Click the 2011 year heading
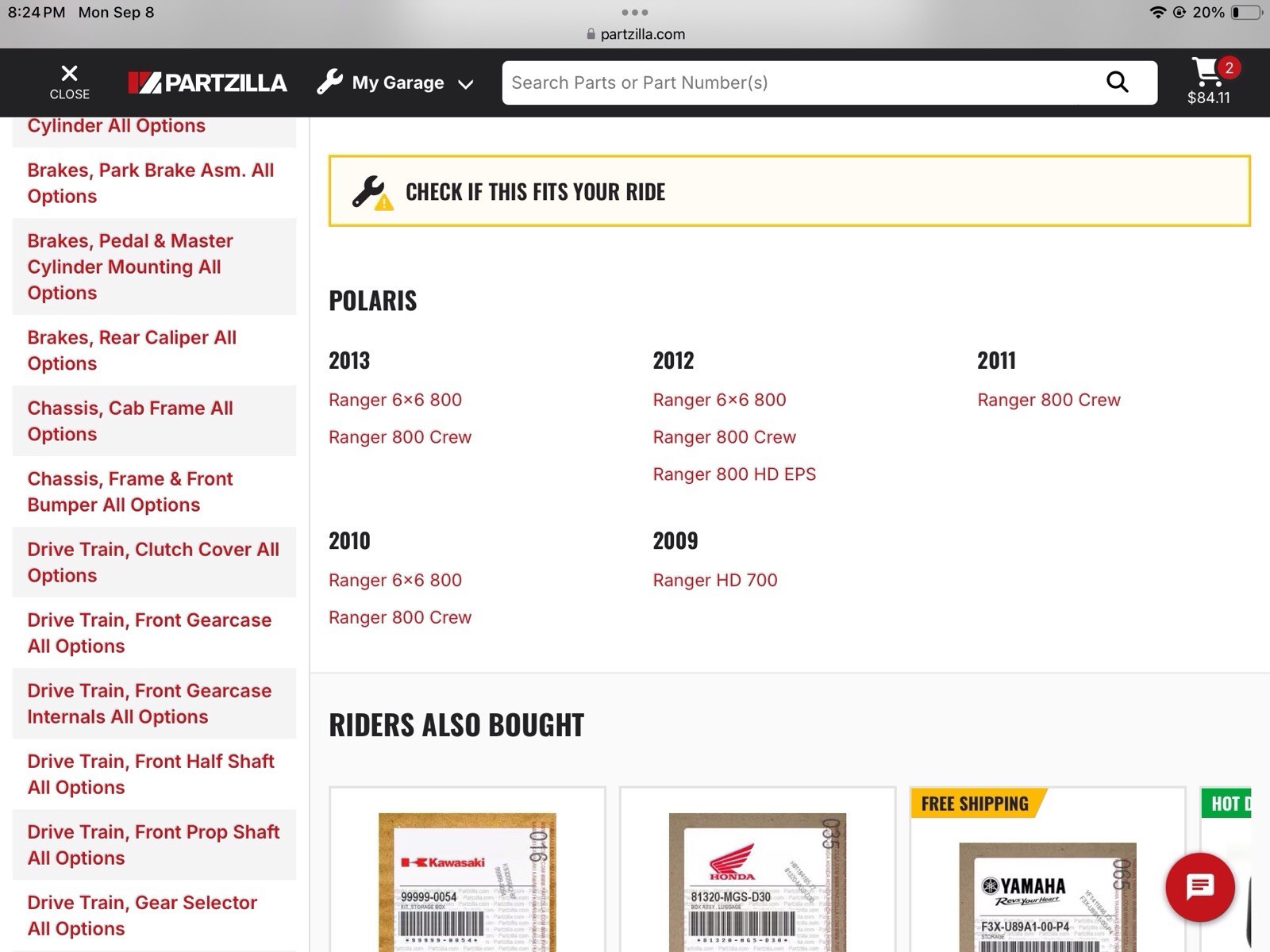The height and width of the screenshot is (952, 1270). coord(997,361)
